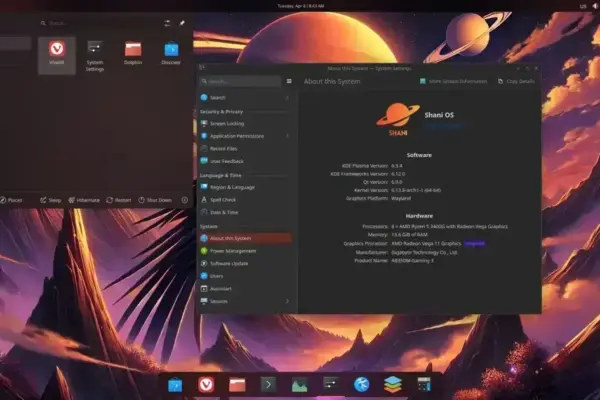Click the System Settings window title icon

point(202,68)
